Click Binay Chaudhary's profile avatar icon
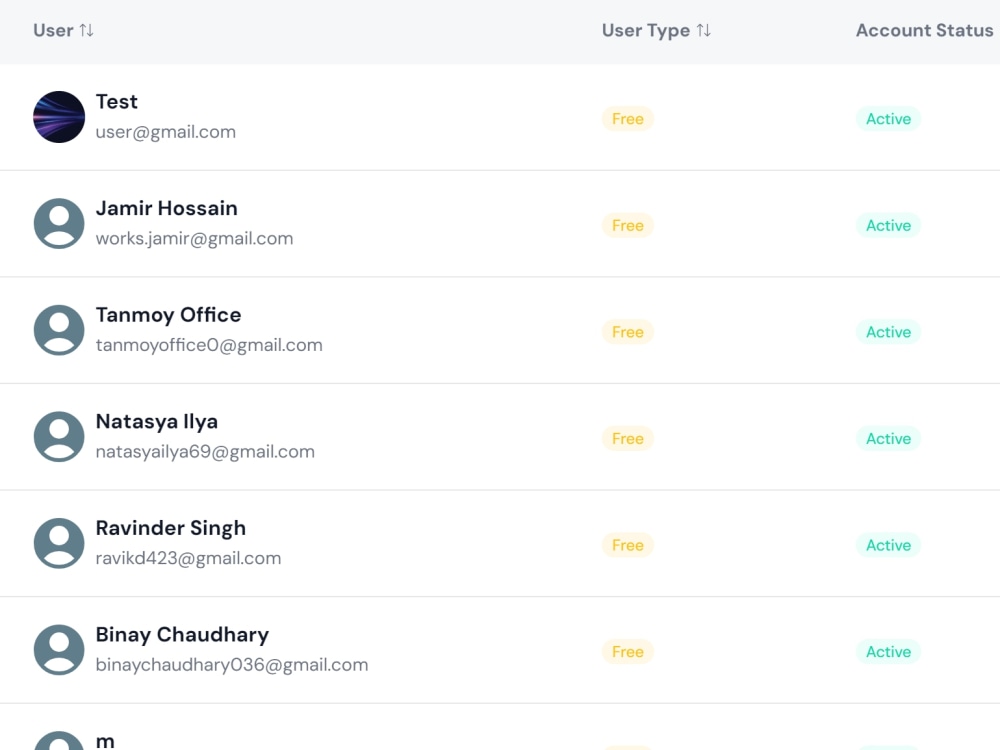Screen dimensions: 1000x750 tap(59, 649)
